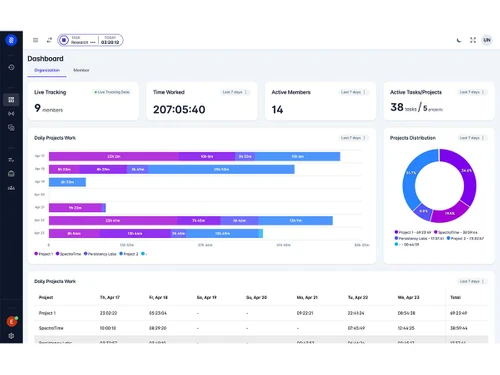Click the Tu, Apr 22 column header

pyautogui.click(x=358, y=297)
